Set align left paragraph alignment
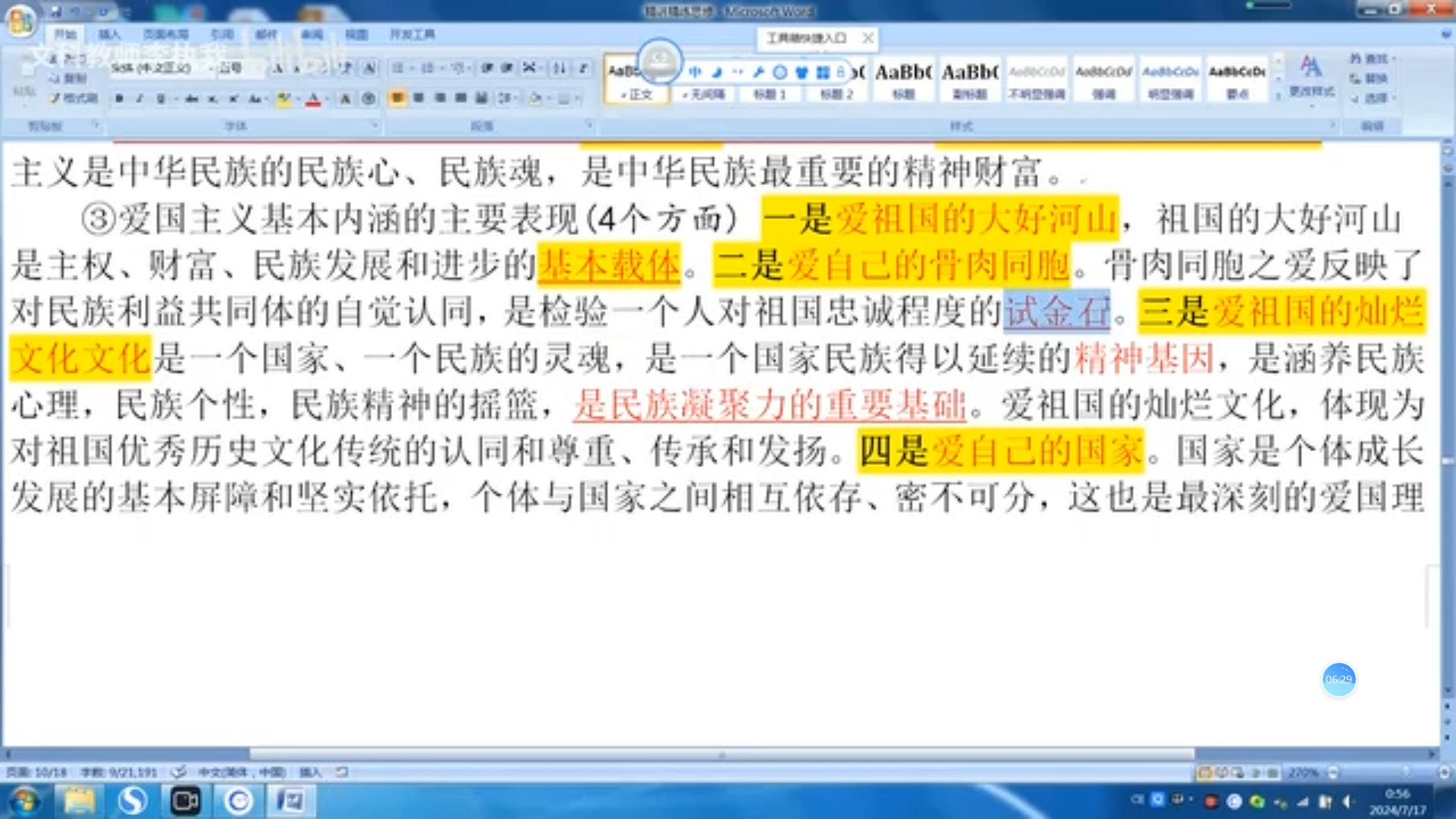 [x=397, y=98]
